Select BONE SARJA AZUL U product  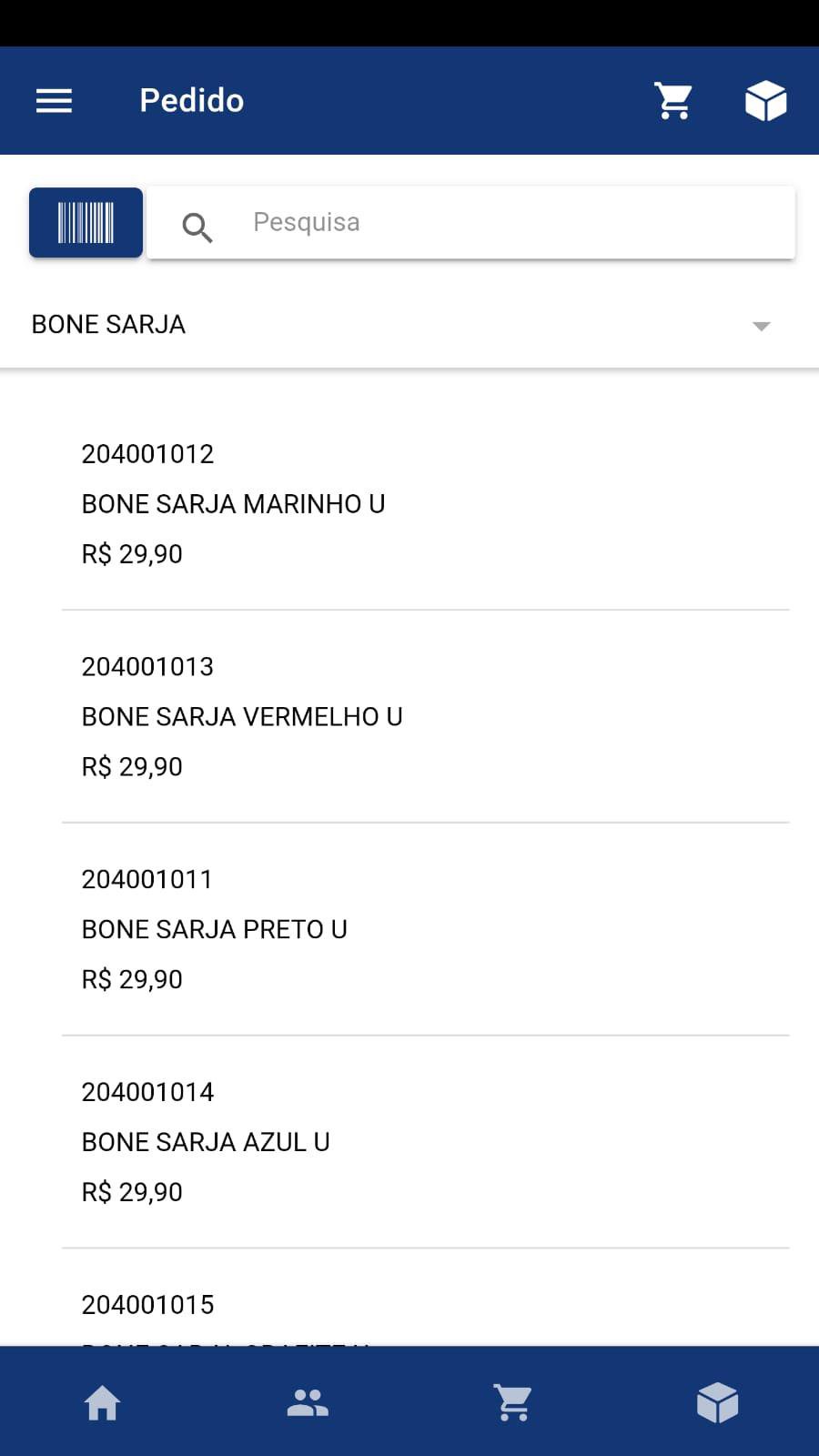(x=426, y=1142)
